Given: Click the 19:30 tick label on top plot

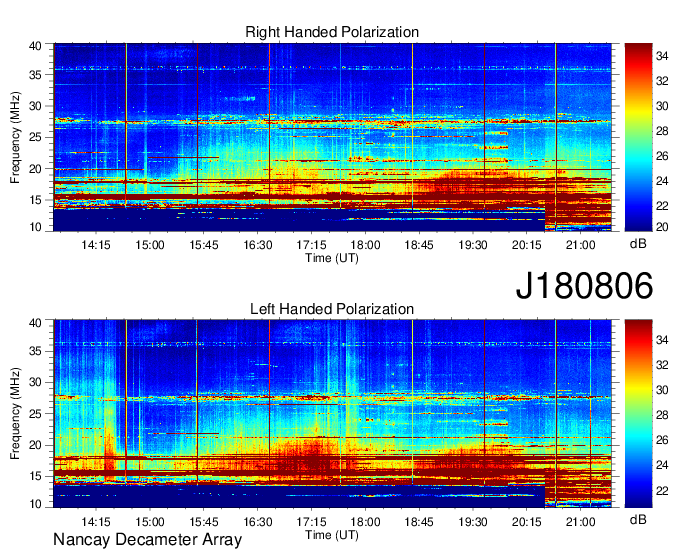Looking at the screenshot, I should pyautogui.click(x=473, y=245).
